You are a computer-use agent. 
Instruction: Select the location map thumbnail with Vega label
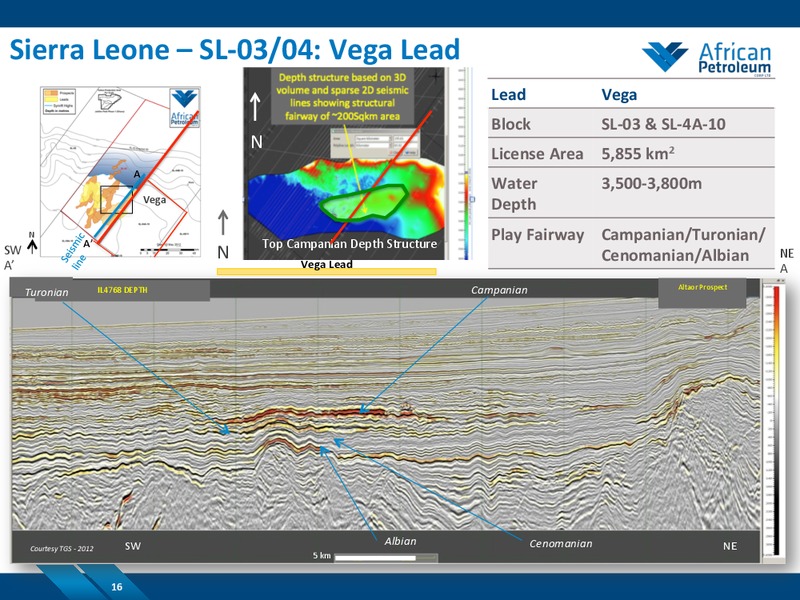(x=120, y=172)
